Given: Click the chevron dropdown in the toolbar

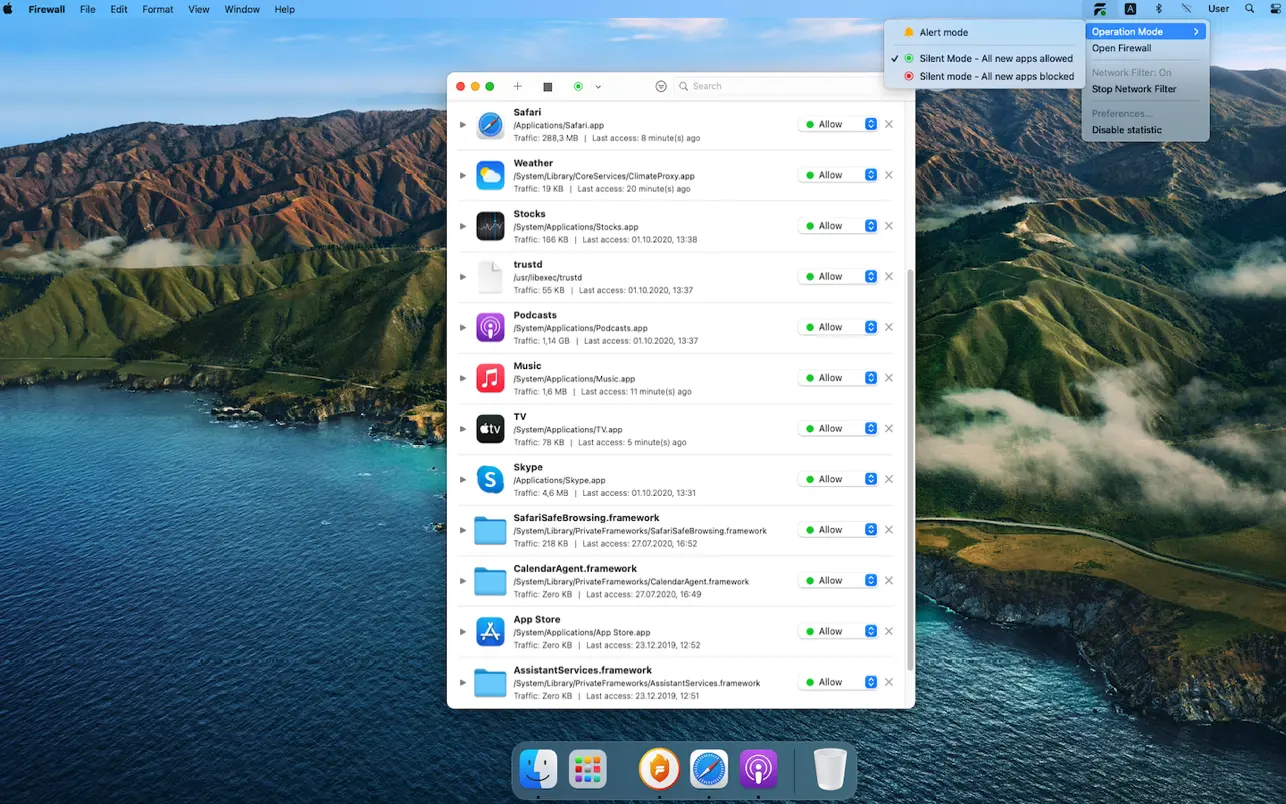Looking at the screenshot, I should (x=598, y=86).
